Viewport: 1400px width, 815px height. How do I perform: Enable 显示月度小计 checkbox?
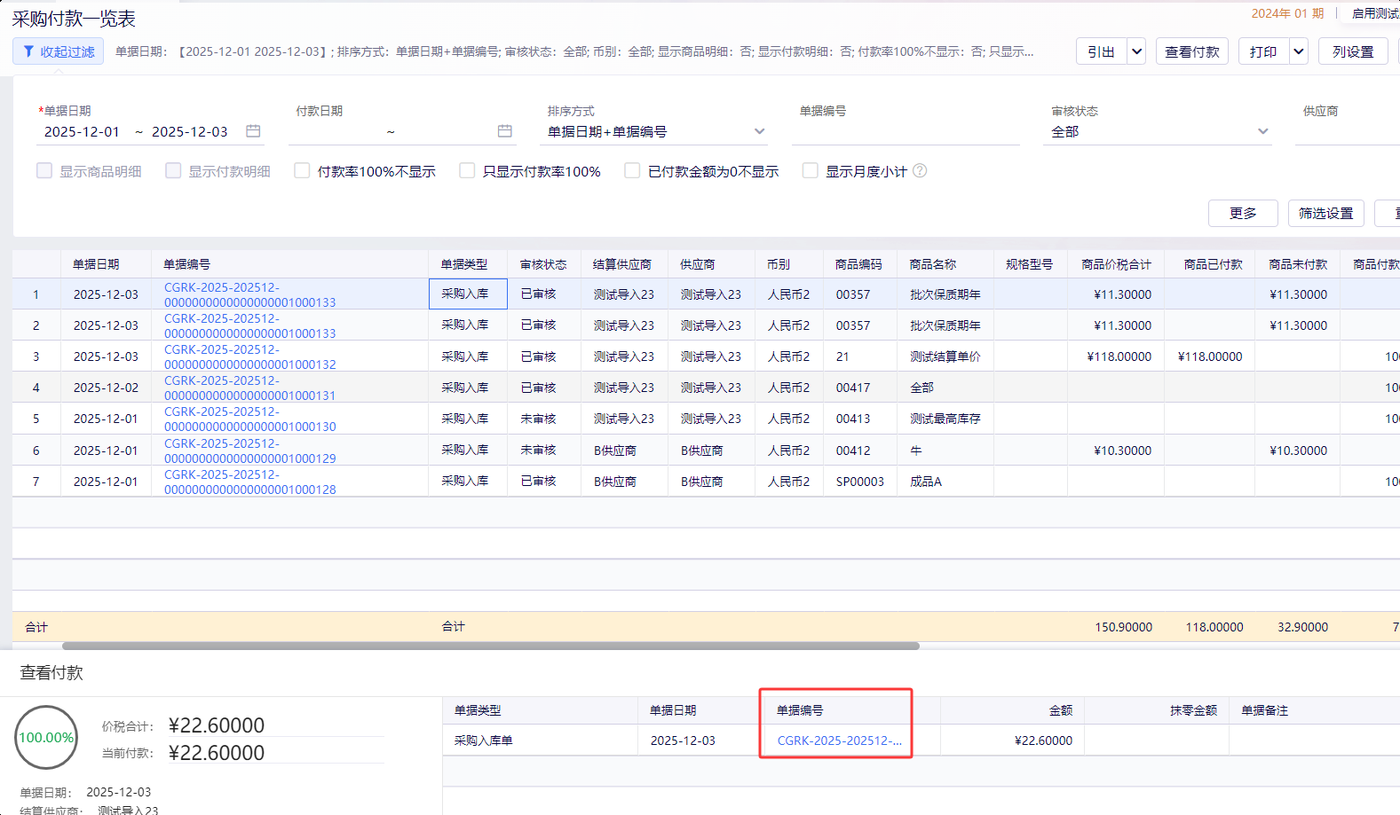[810, 171]
